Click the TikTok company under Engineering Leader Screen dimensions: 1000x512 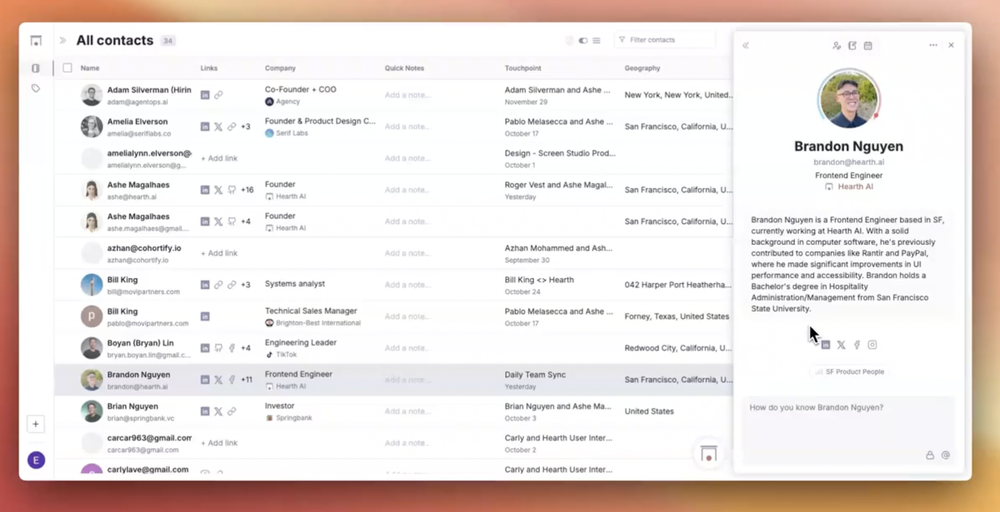coord(281,355)
